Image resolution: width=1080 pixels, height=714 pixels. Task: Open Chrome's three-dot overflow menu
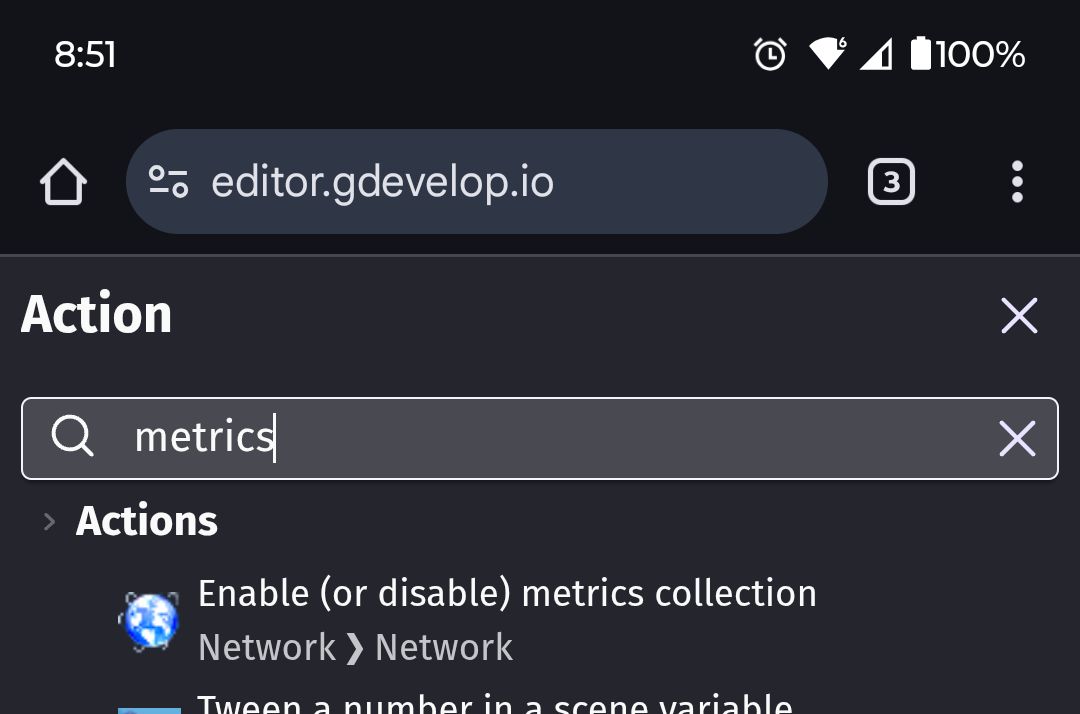click(x=1017, y=183)
